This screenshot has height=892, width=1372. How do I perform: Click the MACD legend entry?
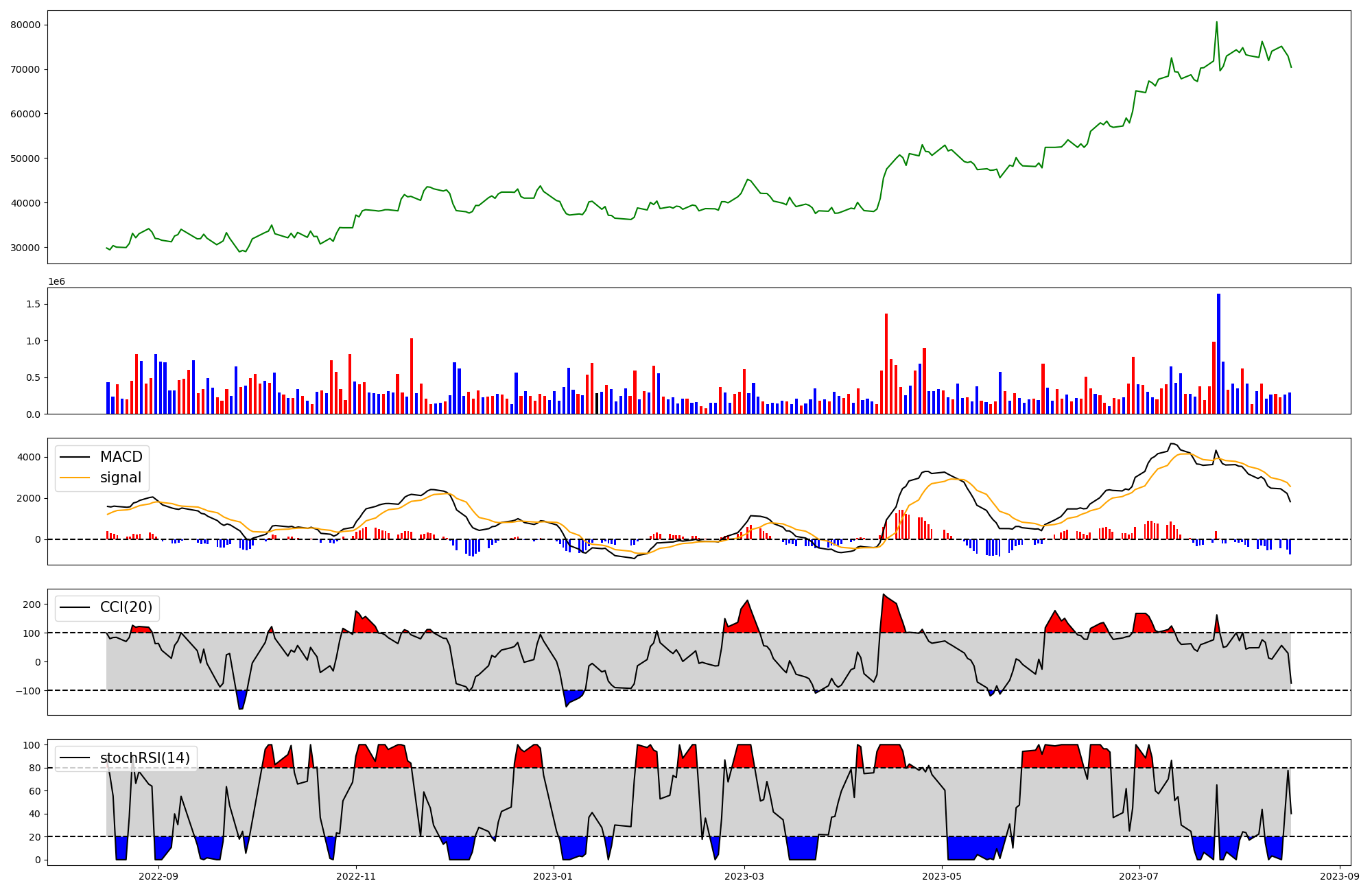(x=121, y=457)
